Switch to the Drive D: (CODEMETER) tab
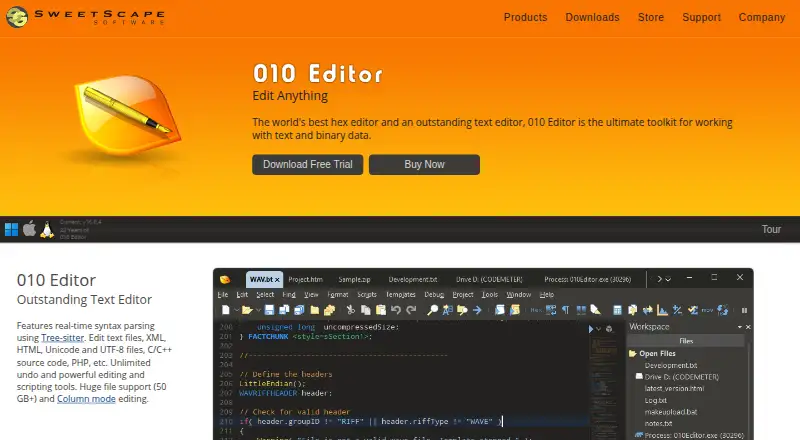The width and height of the screenshot is (800, 440). point(489,279)
